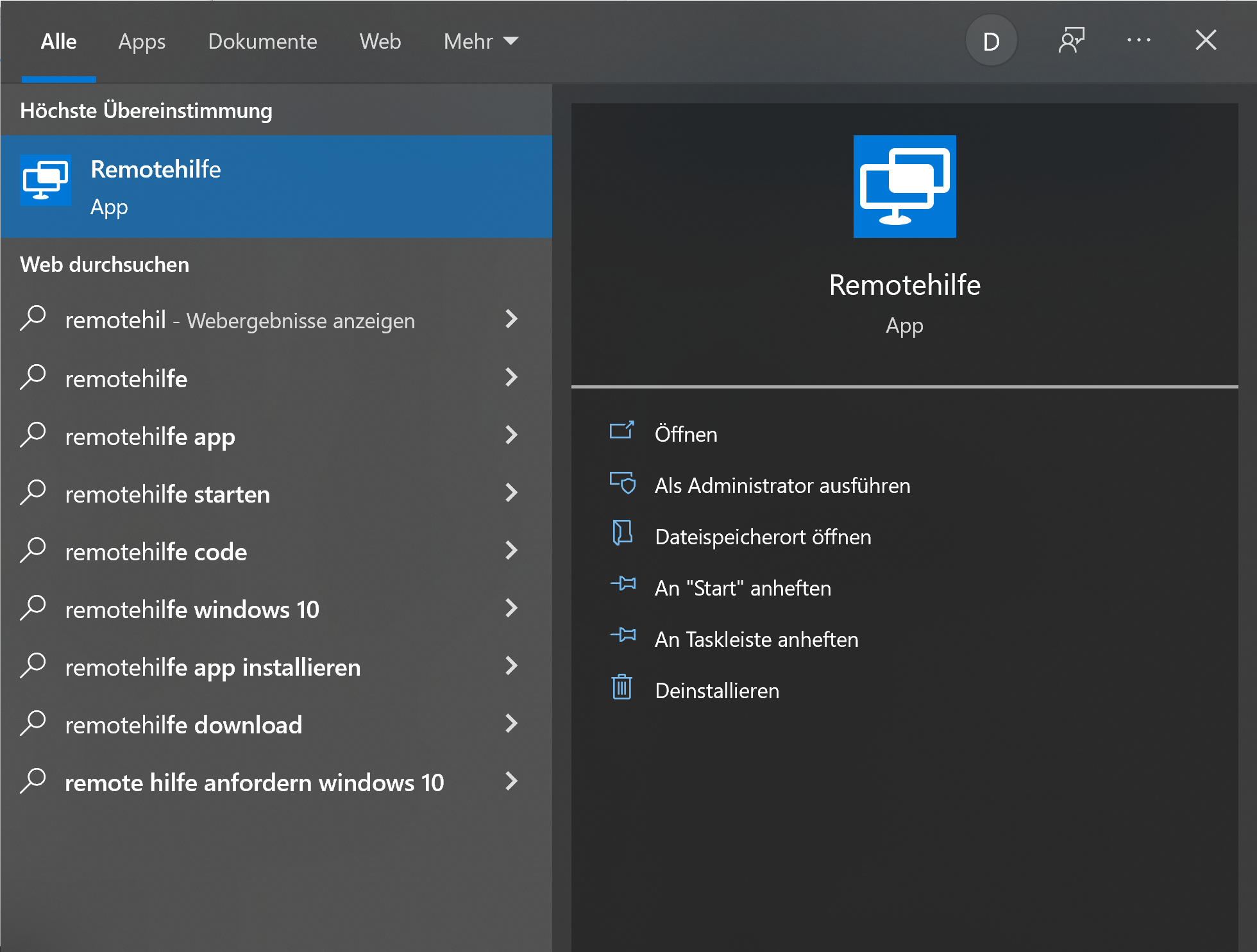Image resolution: width=1257 pixels, height=952 pixels.
Task: Click the Deinstallieren trash icon
Action: pos(621,687)
